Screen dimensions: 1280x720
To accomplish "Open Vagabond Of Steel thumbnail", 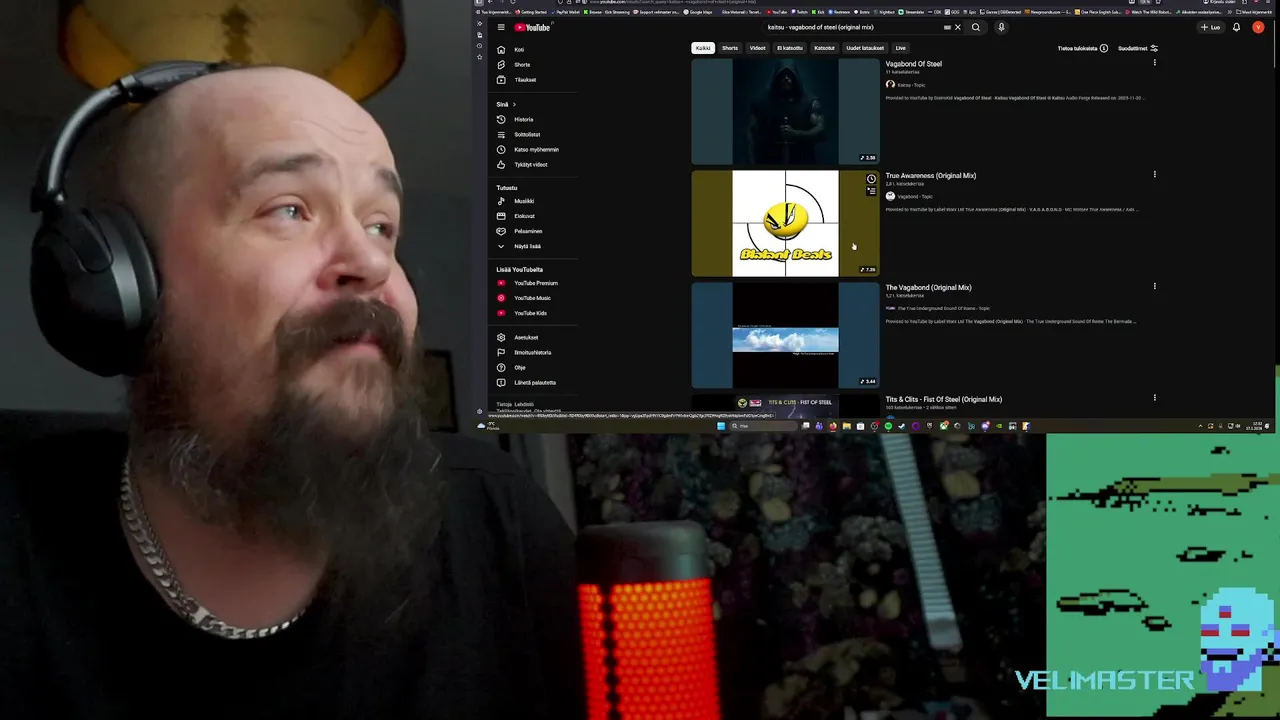I will pos(785,111).
